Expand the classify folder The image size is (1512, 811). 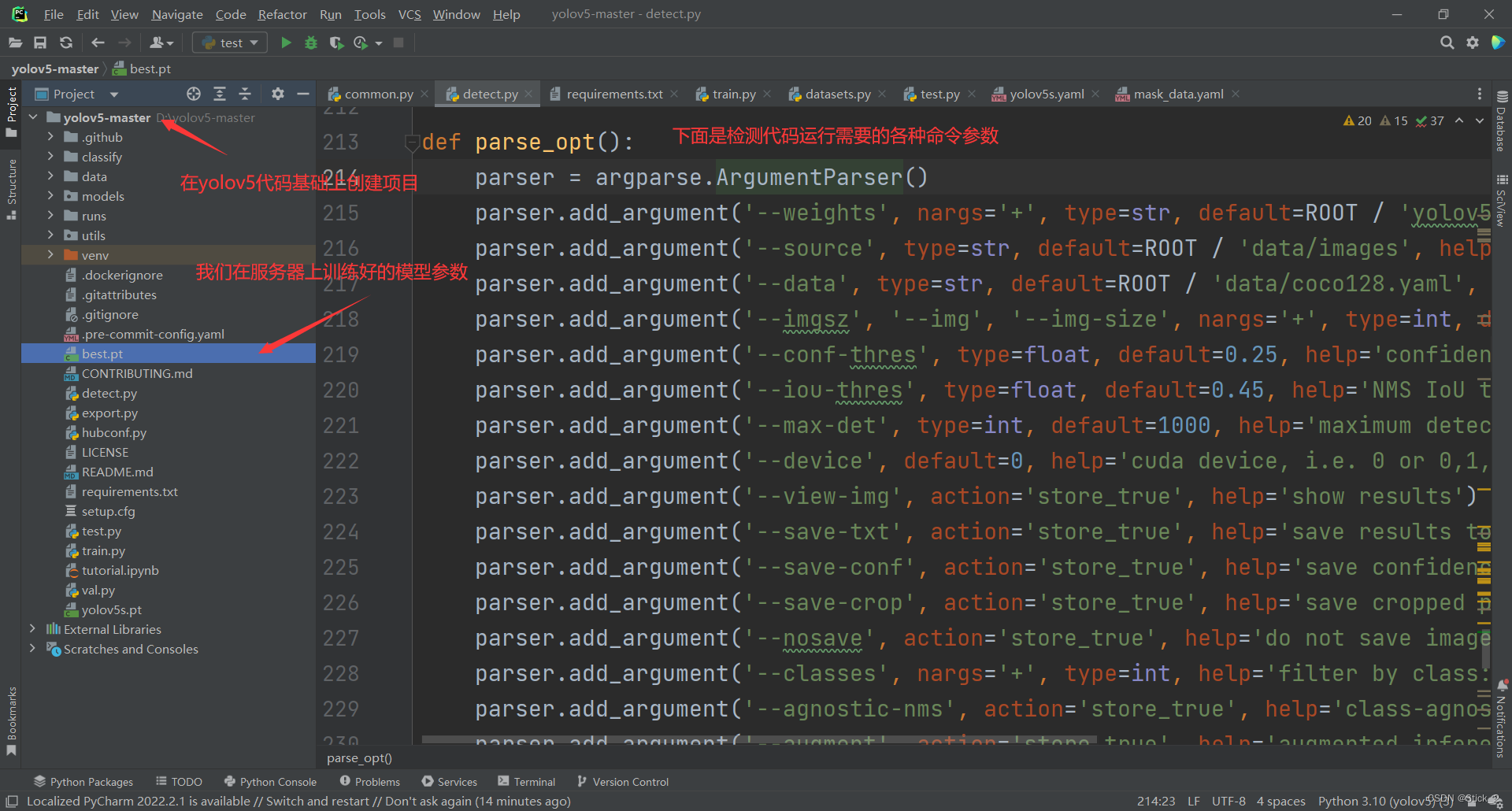click(x=51, y=157)
